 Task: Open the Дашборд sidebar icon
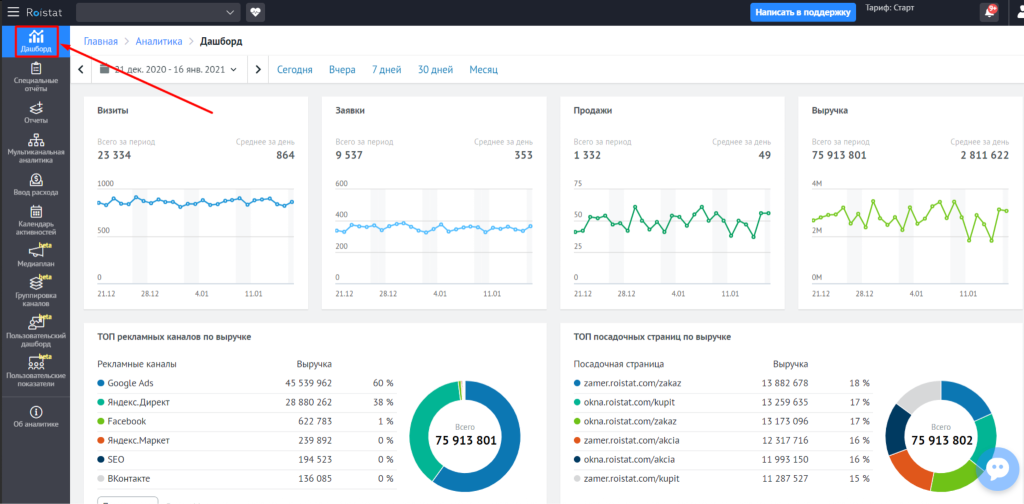(x=37, y=41)
